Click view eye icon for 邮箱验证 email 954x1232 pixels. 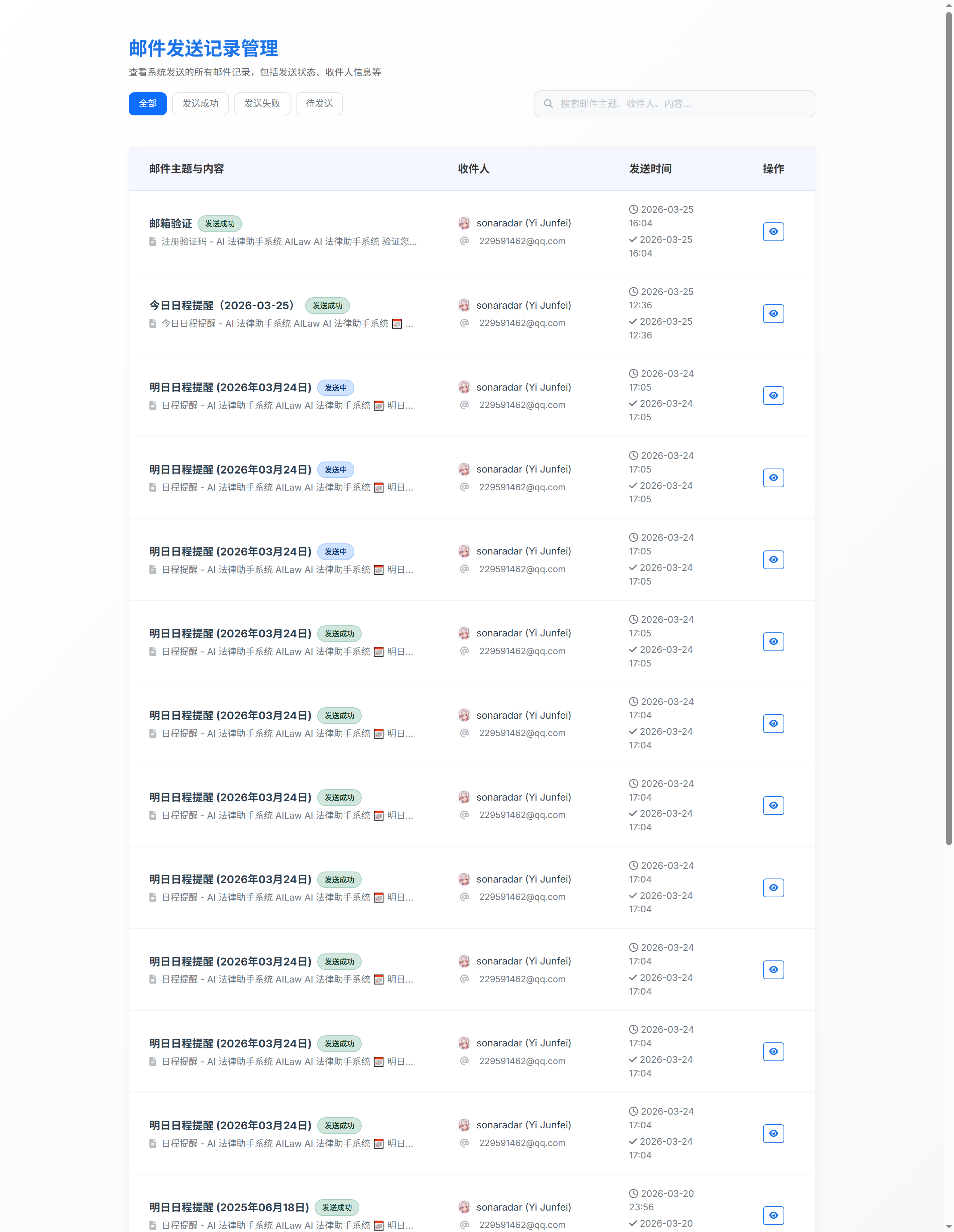tap(773, 231)
